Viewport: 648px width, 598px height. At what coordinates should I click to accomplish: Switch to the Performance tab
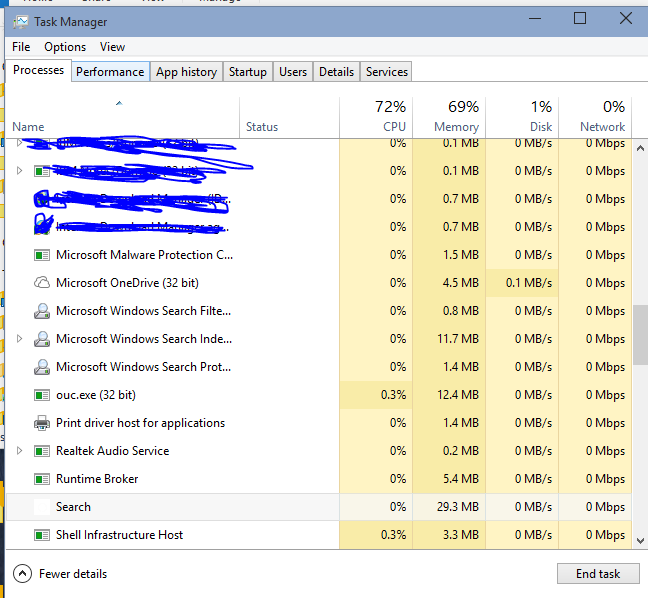tap(110, 72)
